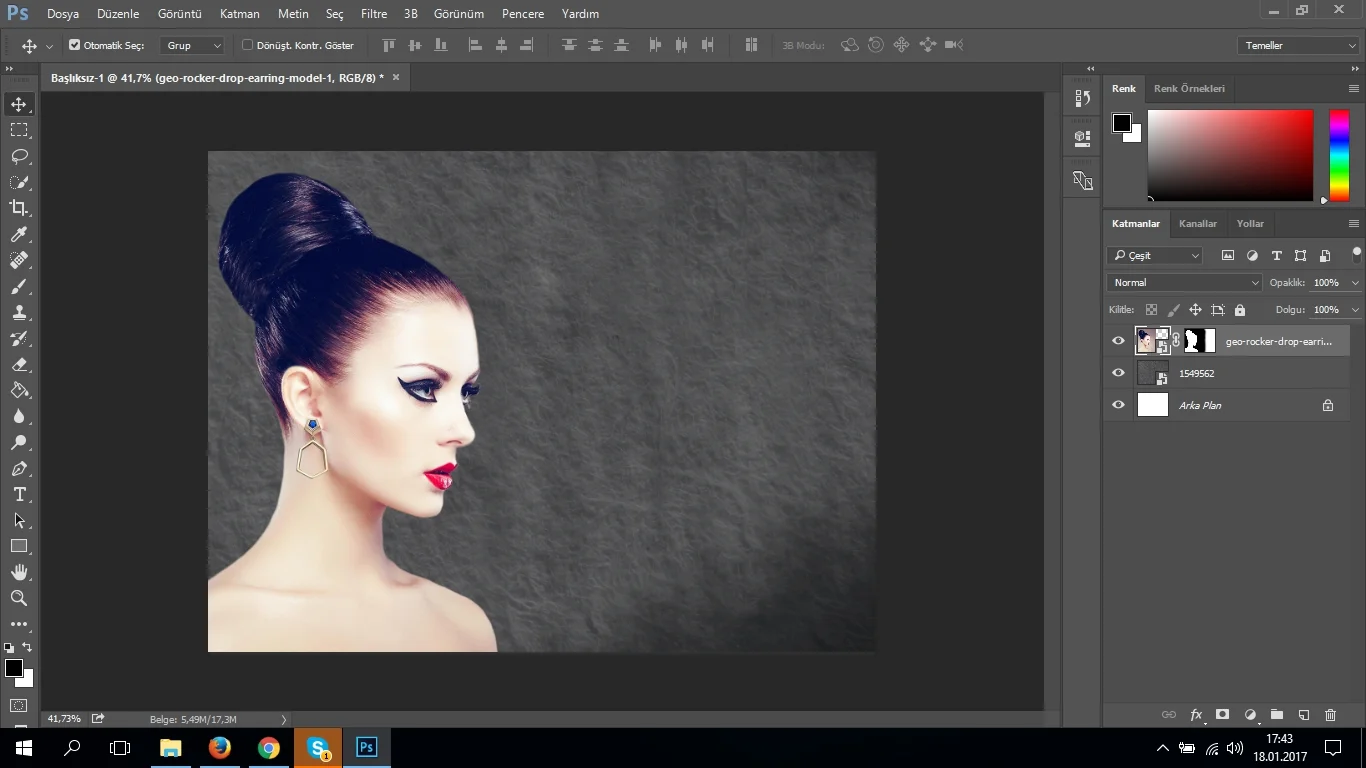Toggle lock position icon
Viewport: 1366px width, 768px height.
[x=1195, y=310]
